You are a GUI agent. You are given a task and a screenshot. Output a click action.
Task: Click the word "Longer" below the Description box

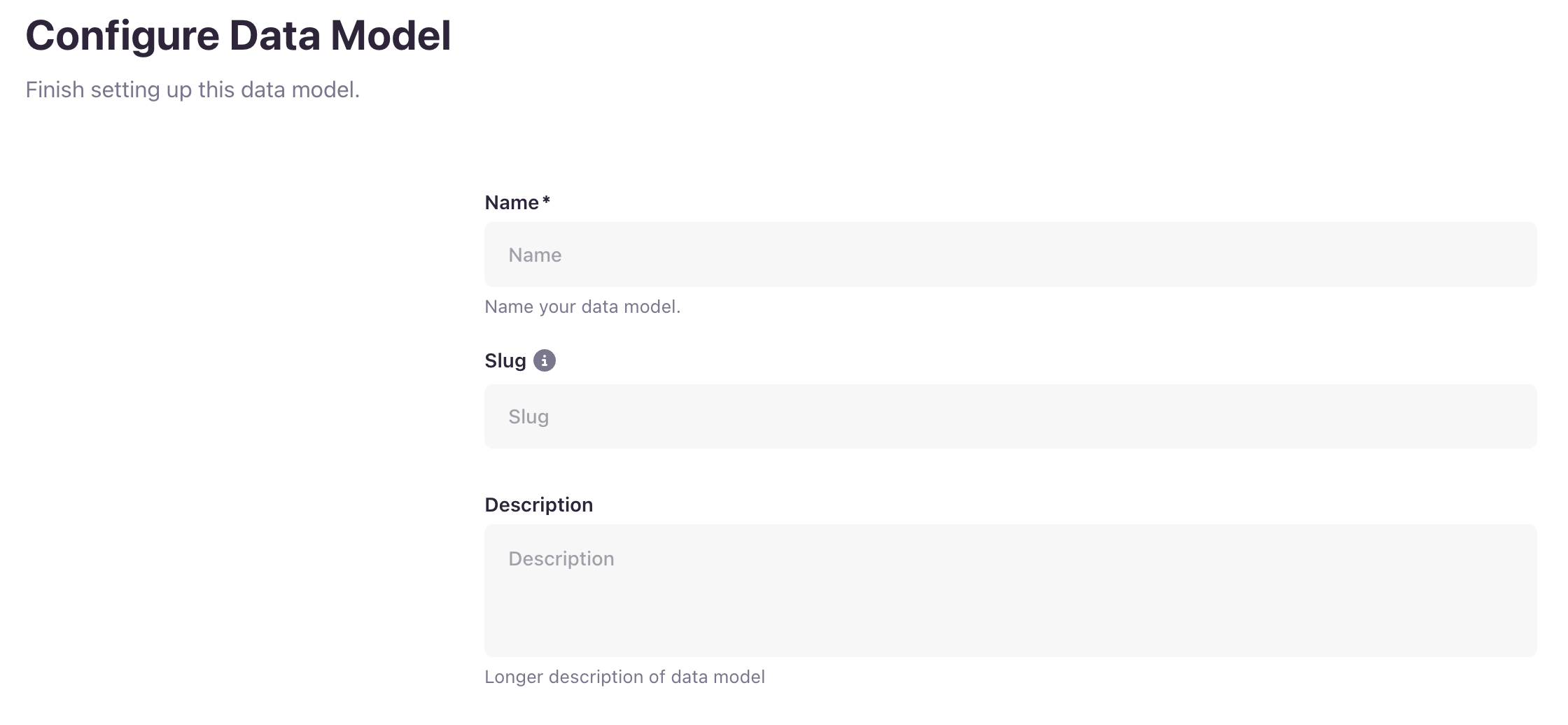pyautogui.click(x=513, y=677)
